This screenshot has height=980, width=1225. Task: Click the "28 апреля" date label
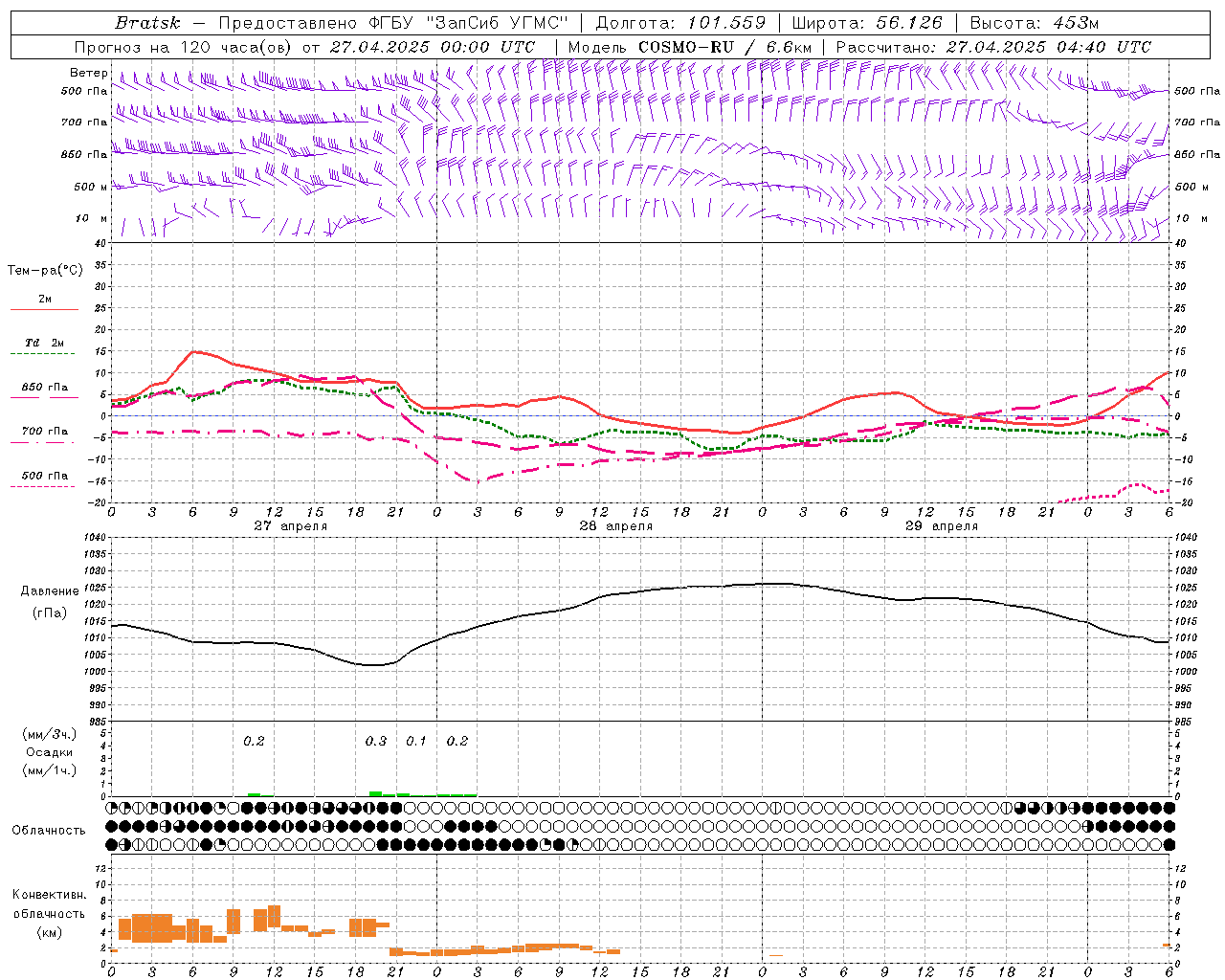615,525
